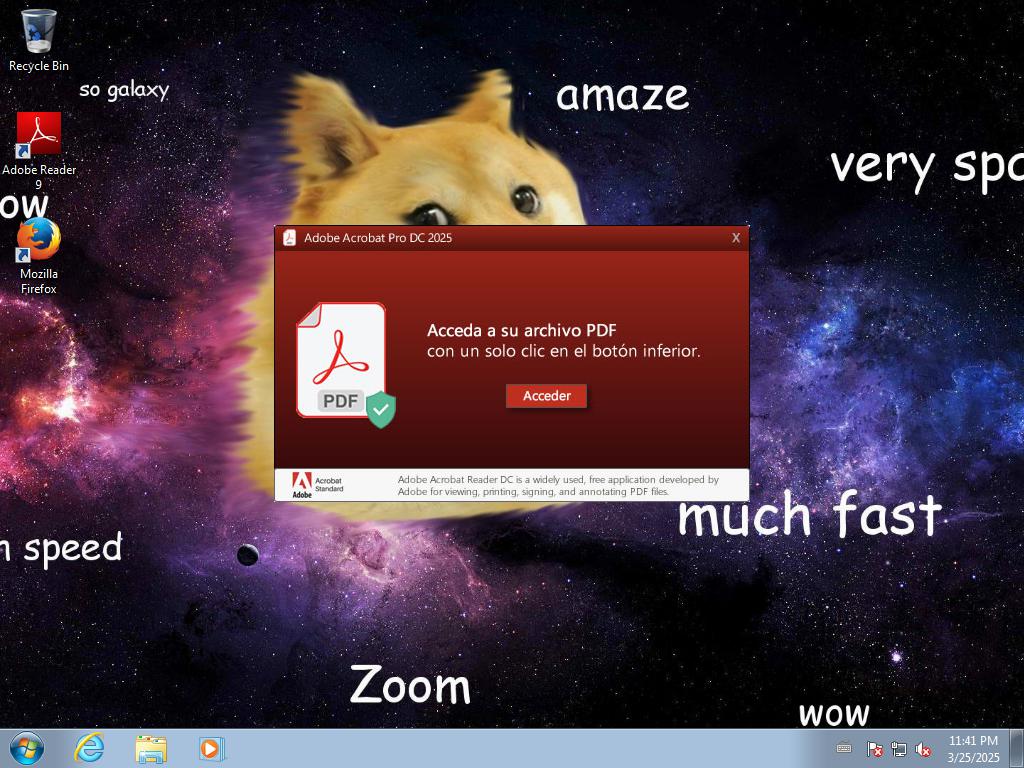The width and height of the screenshot is (1024, 768).
Task: Click the 'Adobe Acrobat Reader DC is a widely used' footer text
Action: coord(558,485)
